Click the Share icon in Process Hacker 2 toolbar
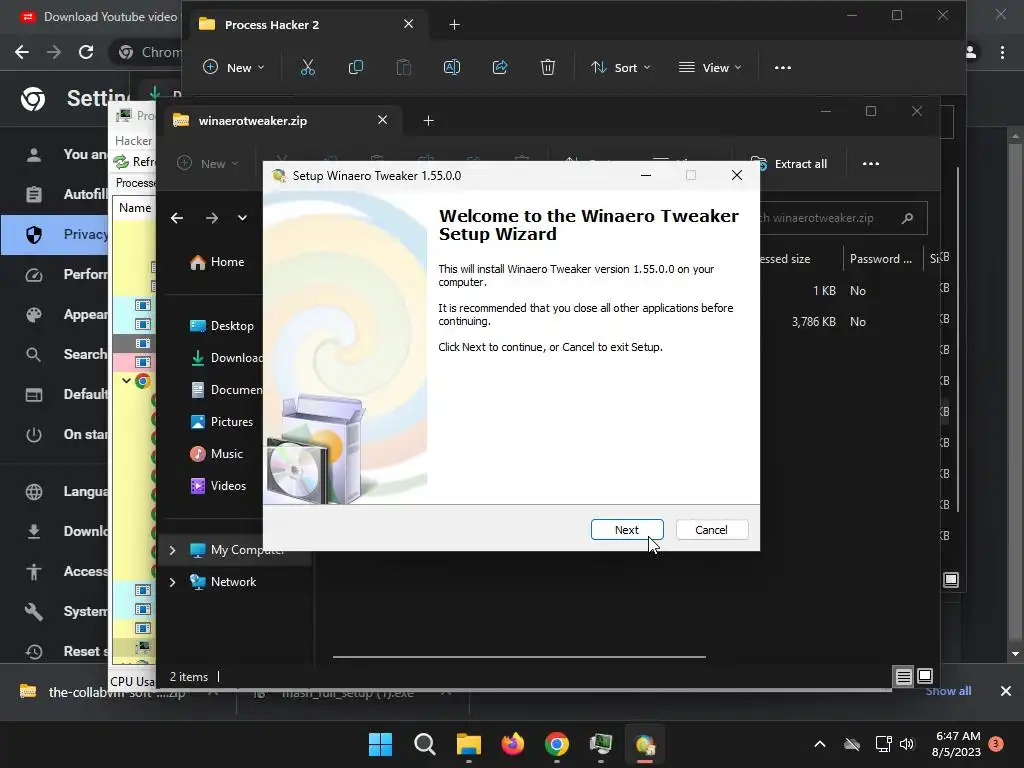Screen dimensions: 1024x768 click(x=500, y=67)
